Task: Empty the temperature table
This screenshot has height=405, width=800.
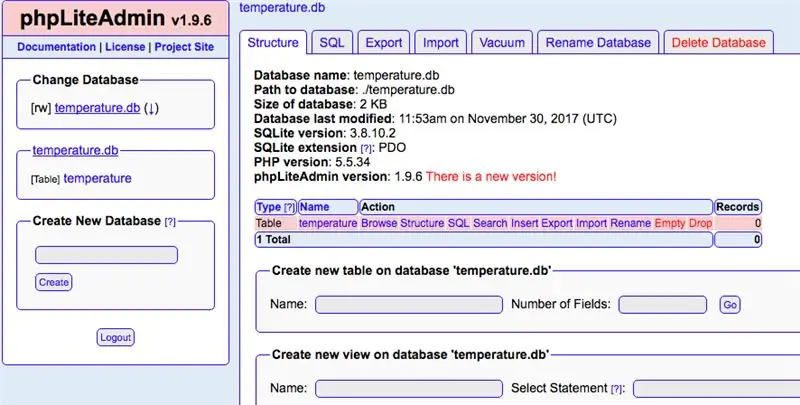Action: [x=669, y=223]
